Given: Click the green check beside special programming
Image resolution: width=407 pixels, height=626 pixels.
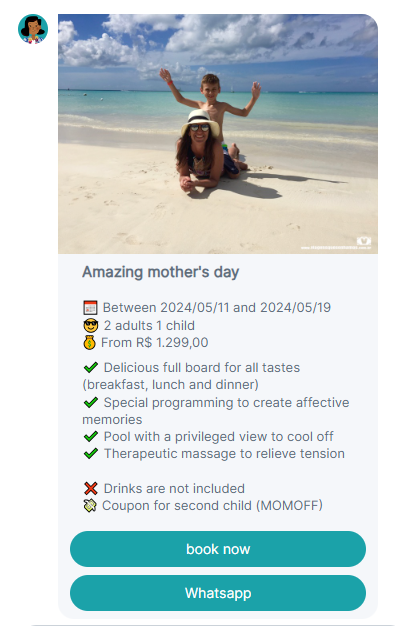Looking at the screenshot, I should pos(91,402).
